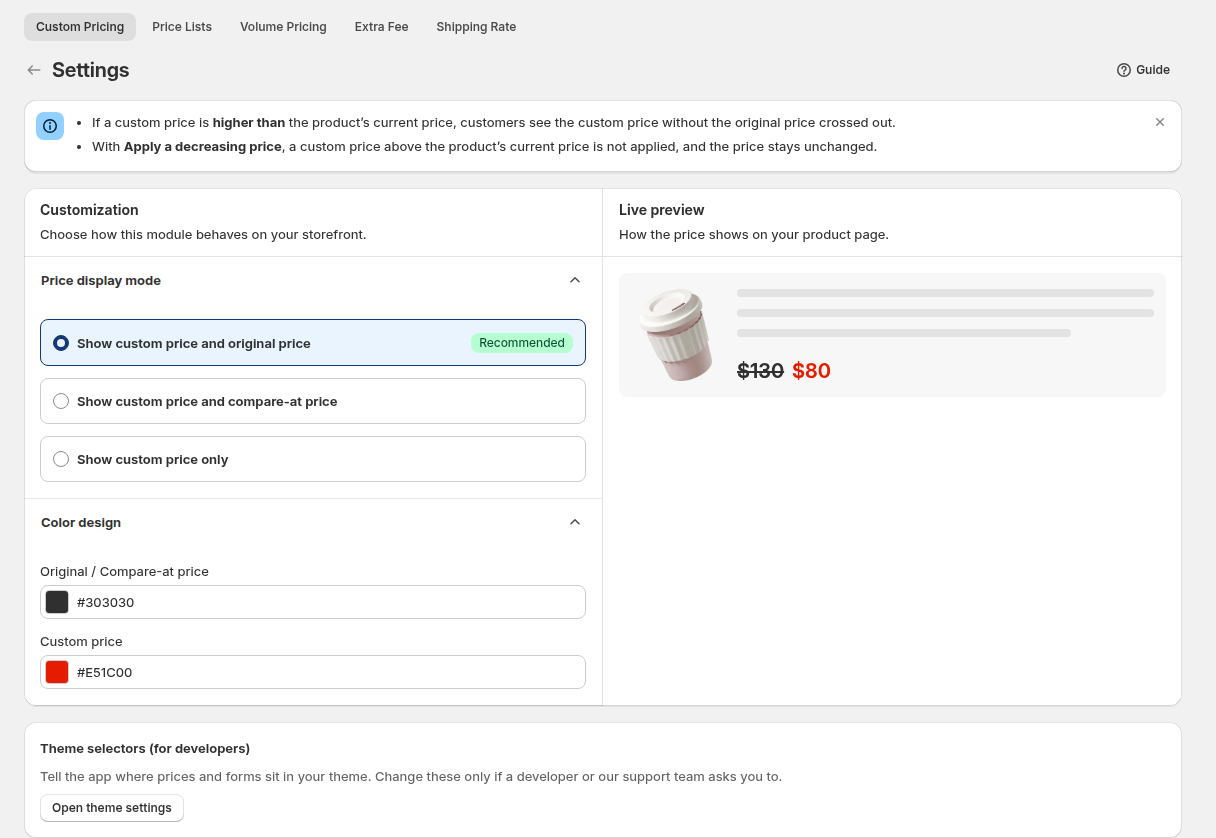Open the Volume Pricing tab
1216x838 pixels.
(283, 27)
